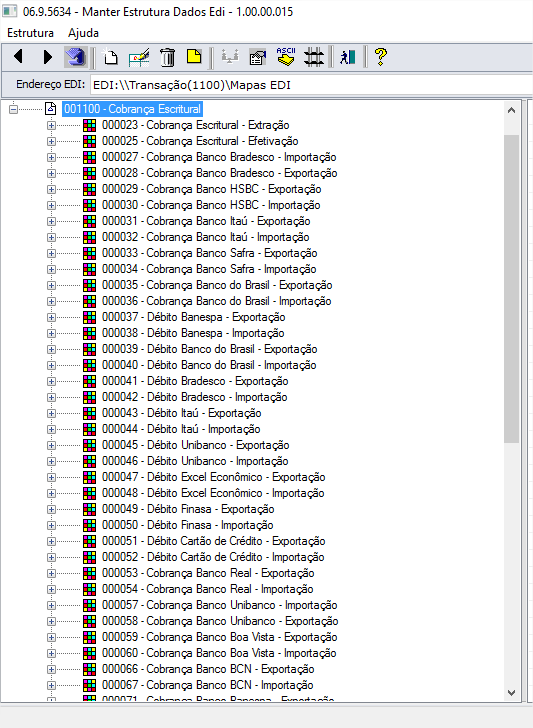
Task: Select the 001100 - Cobrança Escritural label
Action: pyautogui.click(x=132, y=109)
